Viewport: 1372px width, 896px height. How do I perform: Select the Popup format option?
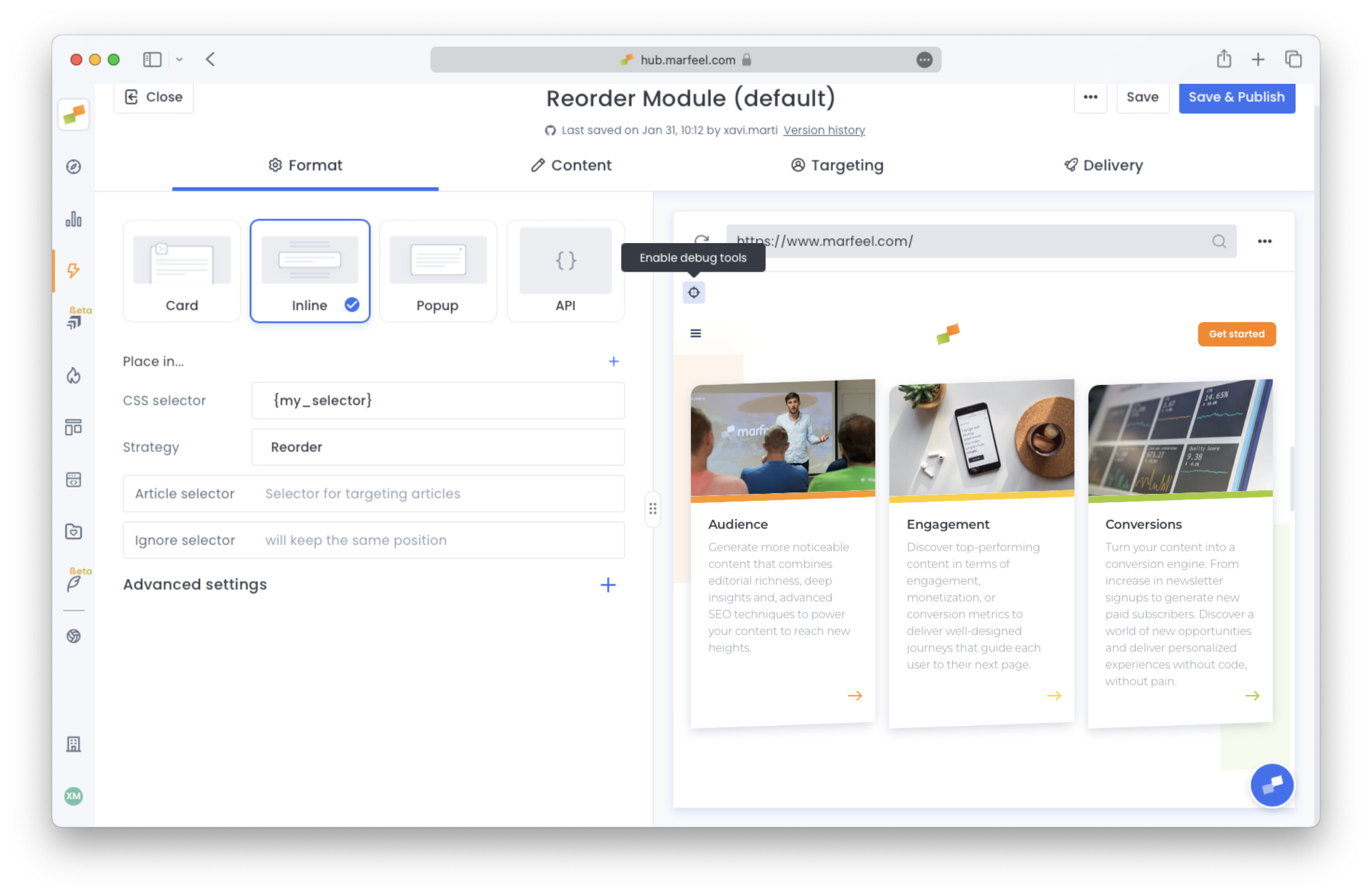point(438,271)
